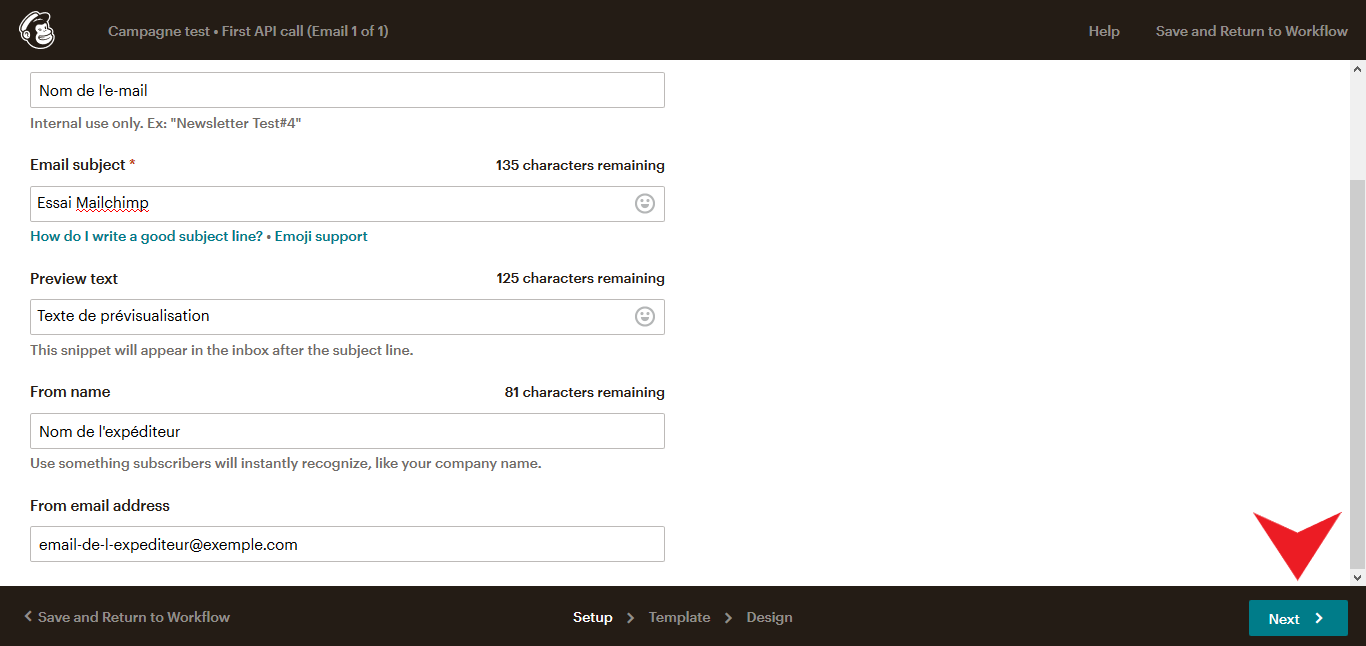
Task: Click the scrollbar up arrow
Action: [1358, 67]
